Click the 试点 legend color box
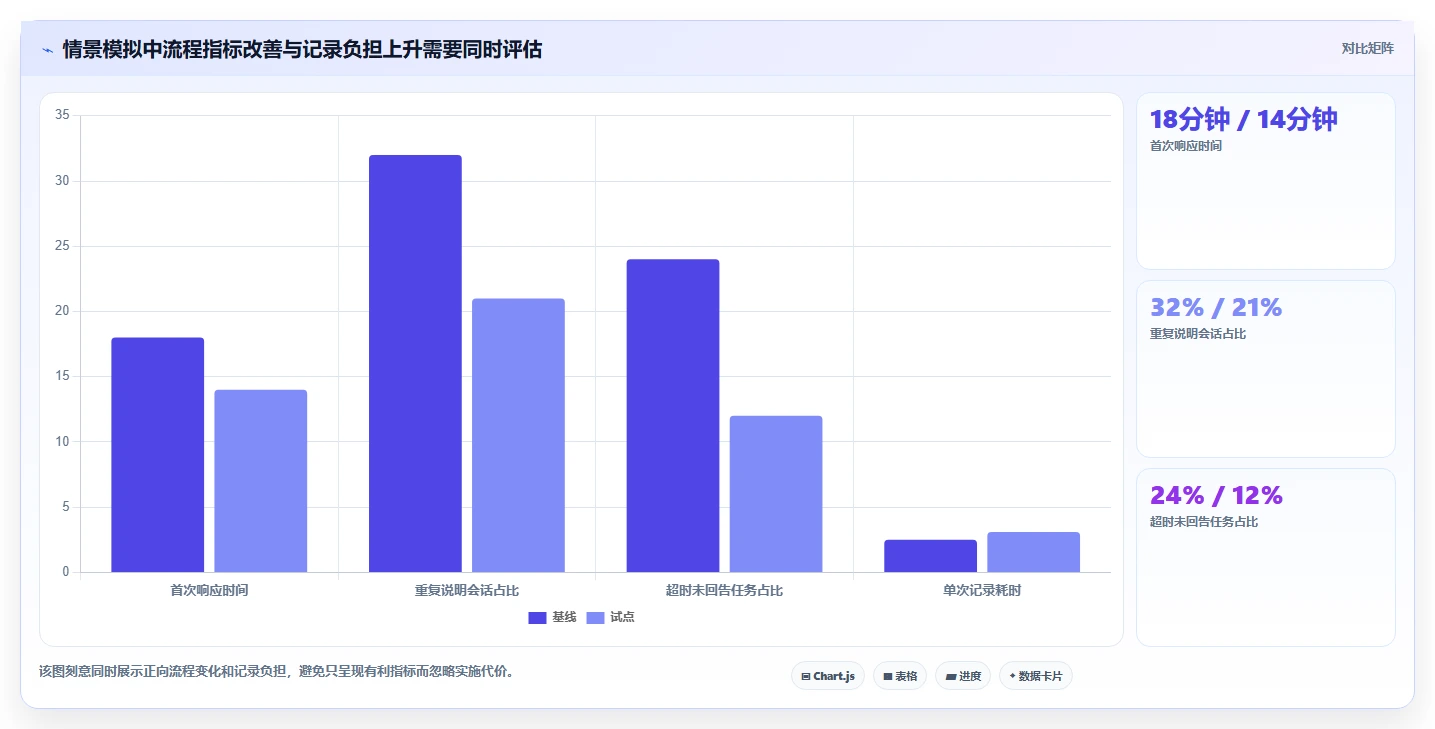 click(595, 618)
